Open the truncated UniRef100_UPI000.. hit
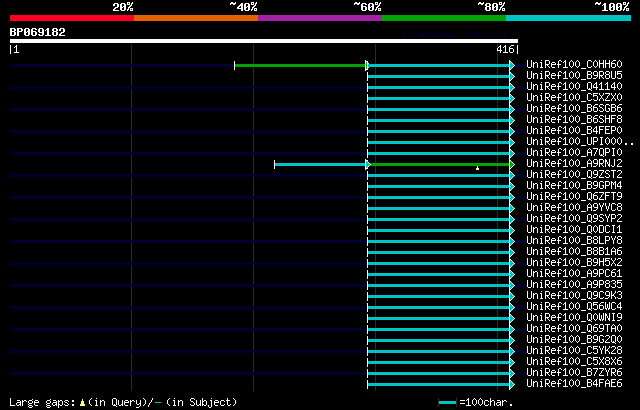Viewport: 640px width, 410px height. pyautogui.click(x=580, y=142)
